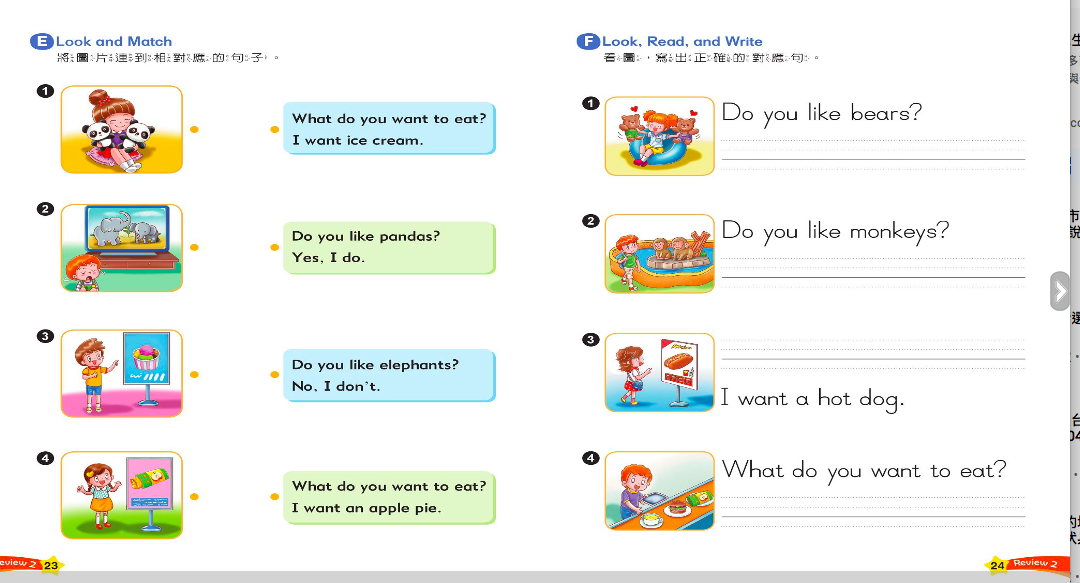This screenshot has width=1080, height=583.
Task: Select the "I want ice cream." sentence box
Action: coord(389,130)
